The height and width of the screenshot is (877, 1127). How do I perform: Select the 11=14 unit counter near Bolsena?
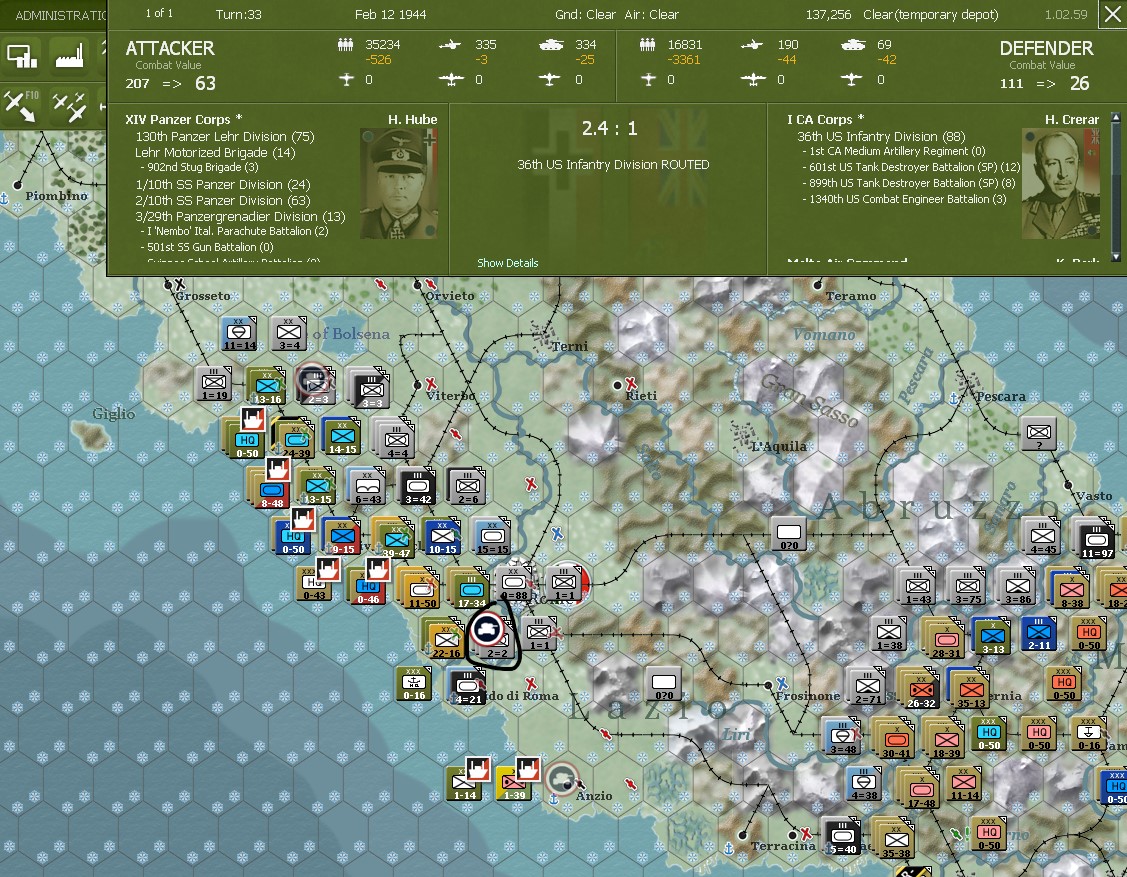coord(239,334)
